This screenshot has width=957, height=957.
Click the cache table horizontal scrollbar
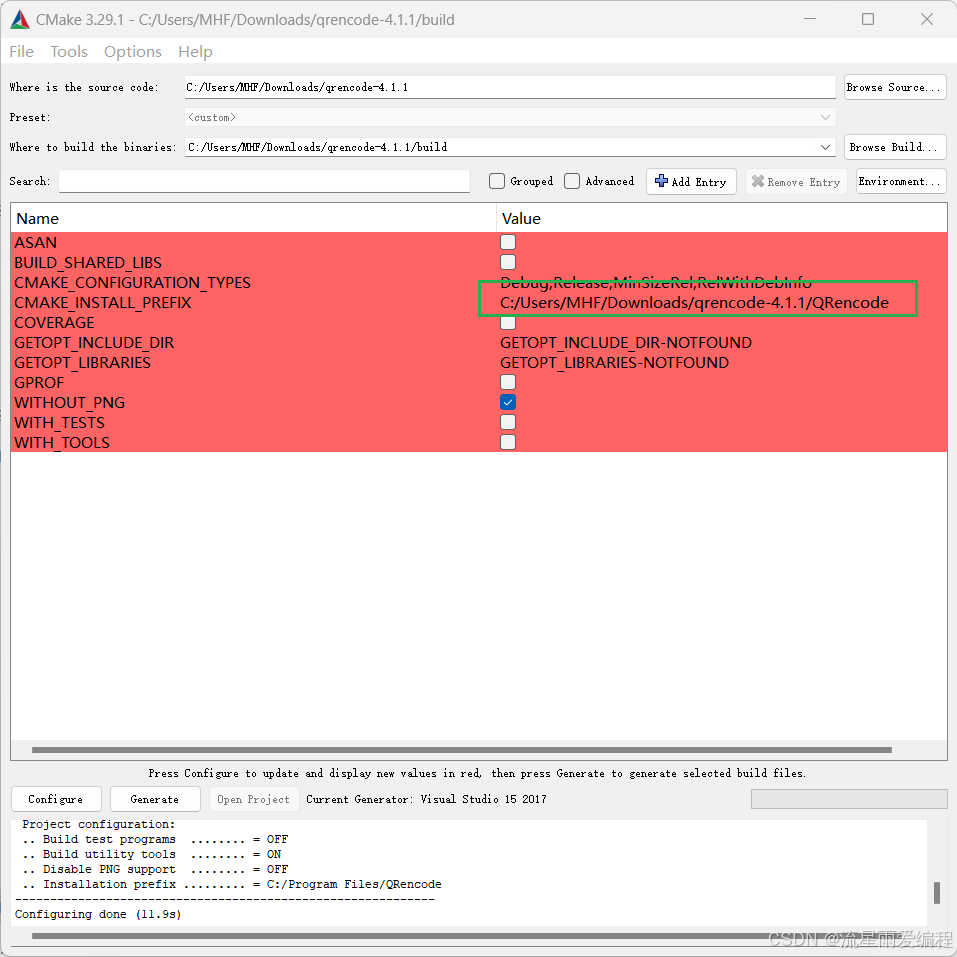(x=461, y=749)
